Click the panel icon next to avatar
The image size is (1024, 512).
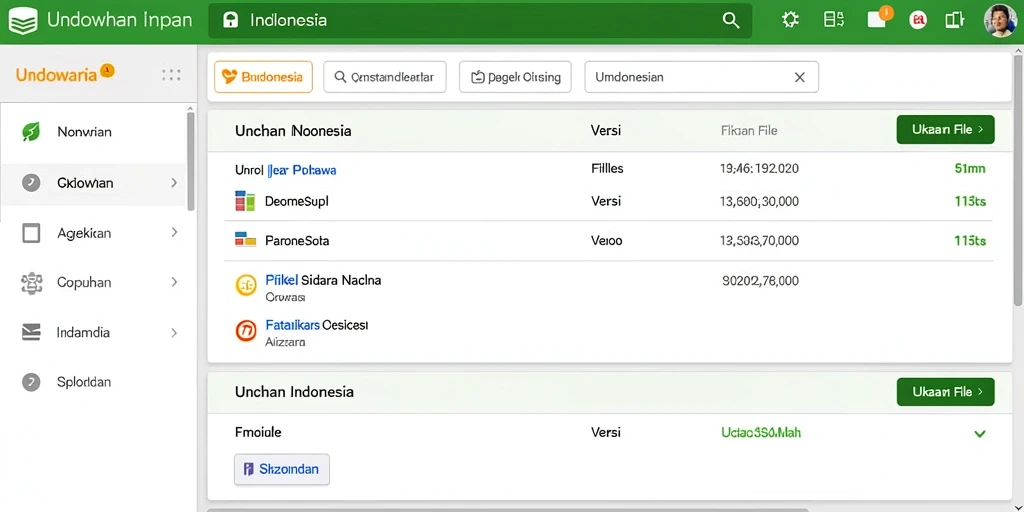[x=954, y=21]
